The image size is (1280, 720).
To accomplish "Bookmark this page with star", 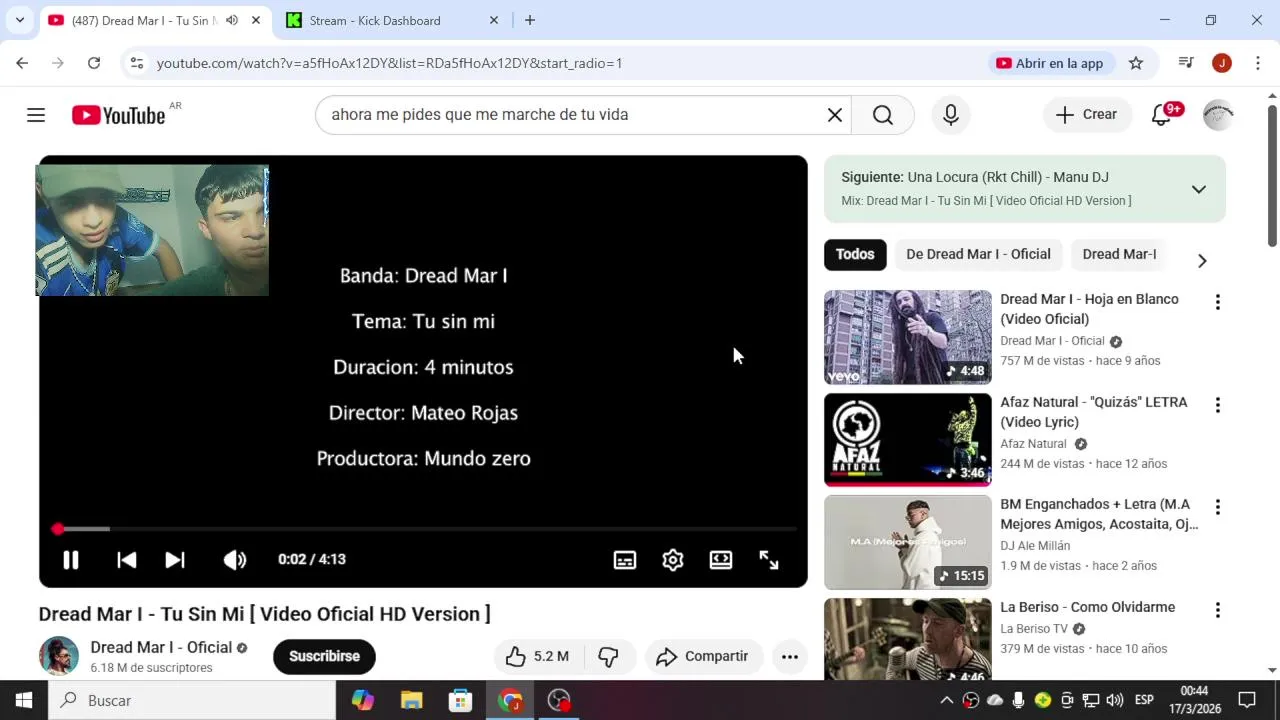I will coord(1136,63).
